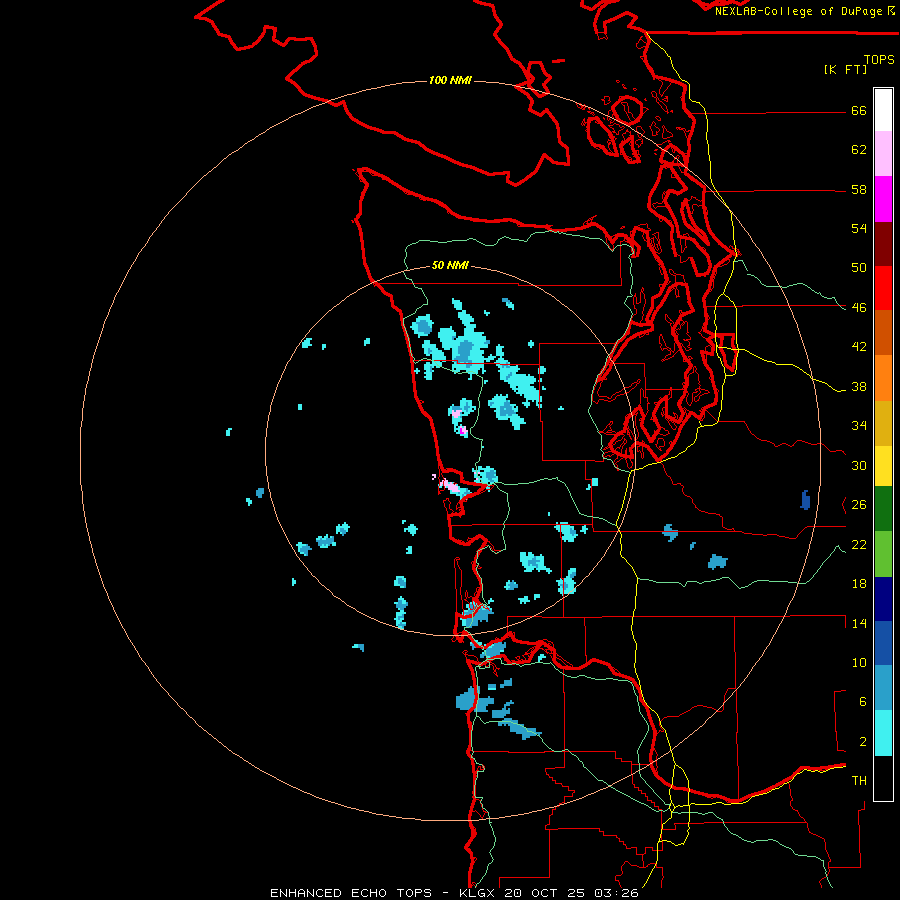Click the legend value 34
The width and height of the screenshot is (900, 900).
pyautogui.click(x=859, y=426)
